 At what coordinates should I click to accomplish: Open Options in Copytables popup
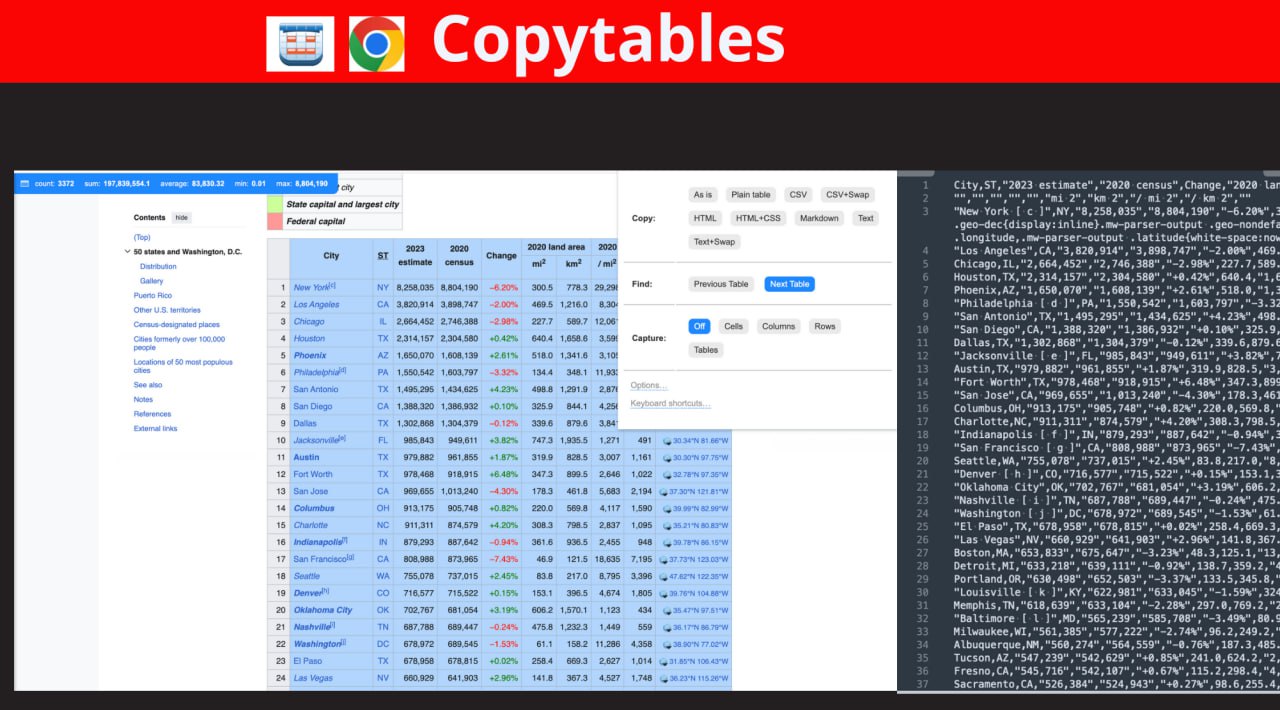[648, 386]
